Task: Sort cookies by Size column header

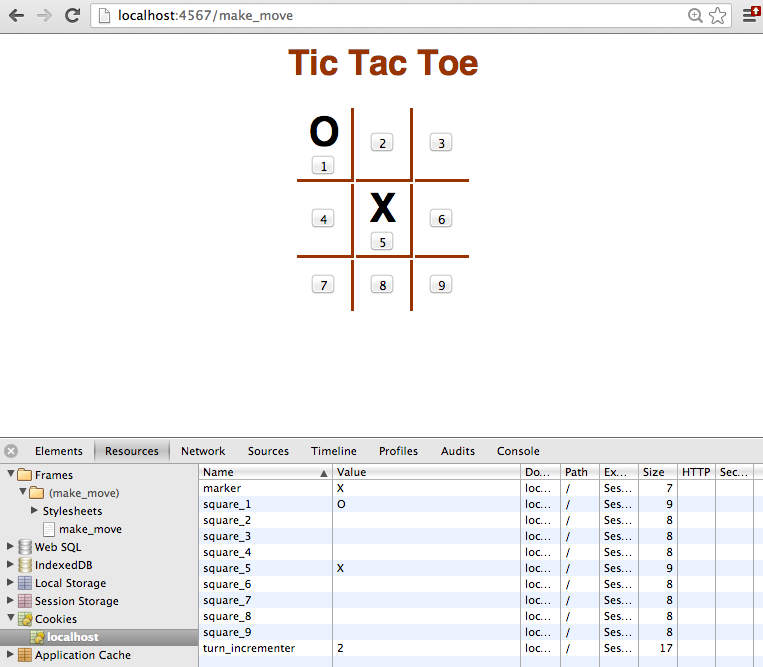Action: [658, 472]
